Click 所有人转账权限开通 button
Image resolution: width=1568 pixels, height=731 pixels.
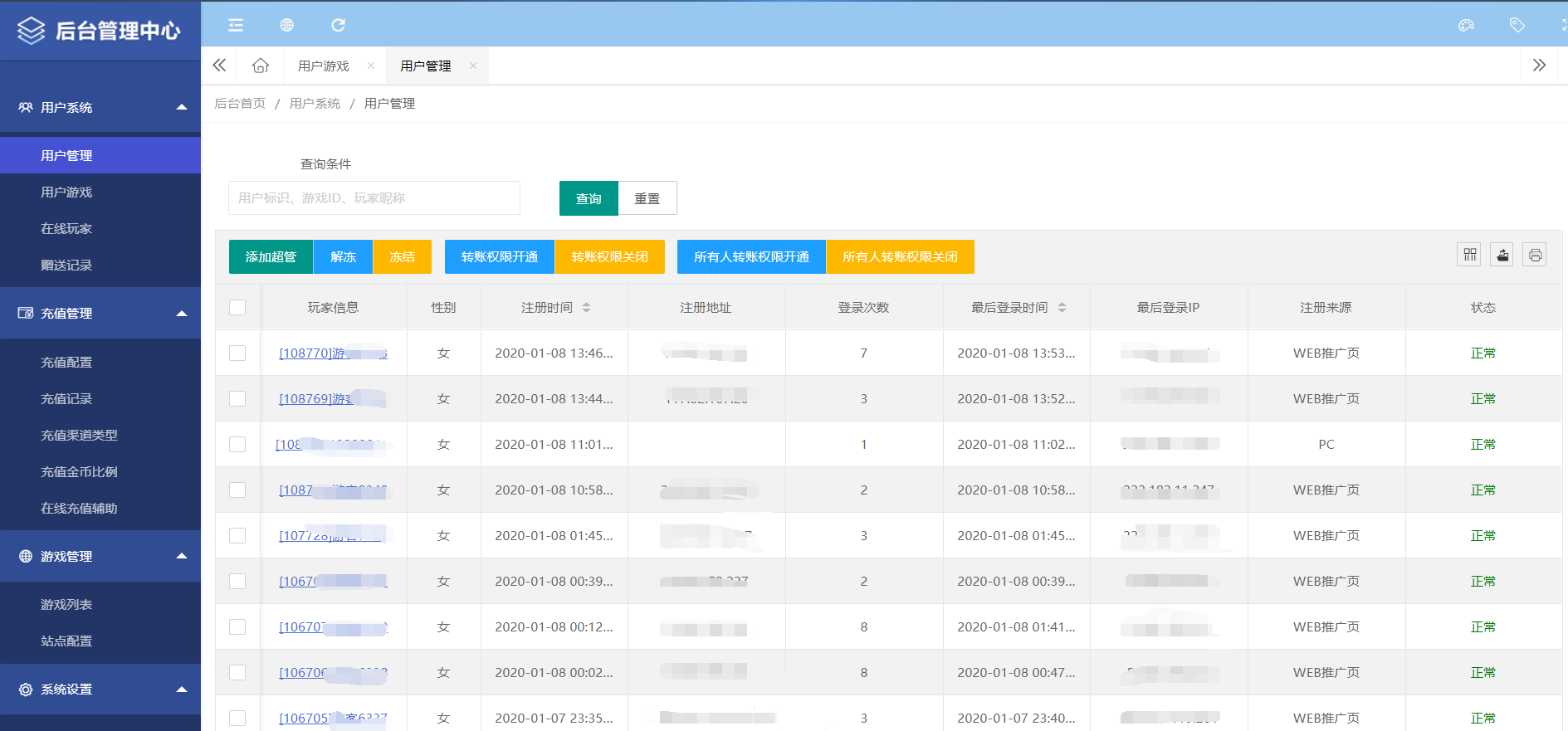(x=751, y=256)
